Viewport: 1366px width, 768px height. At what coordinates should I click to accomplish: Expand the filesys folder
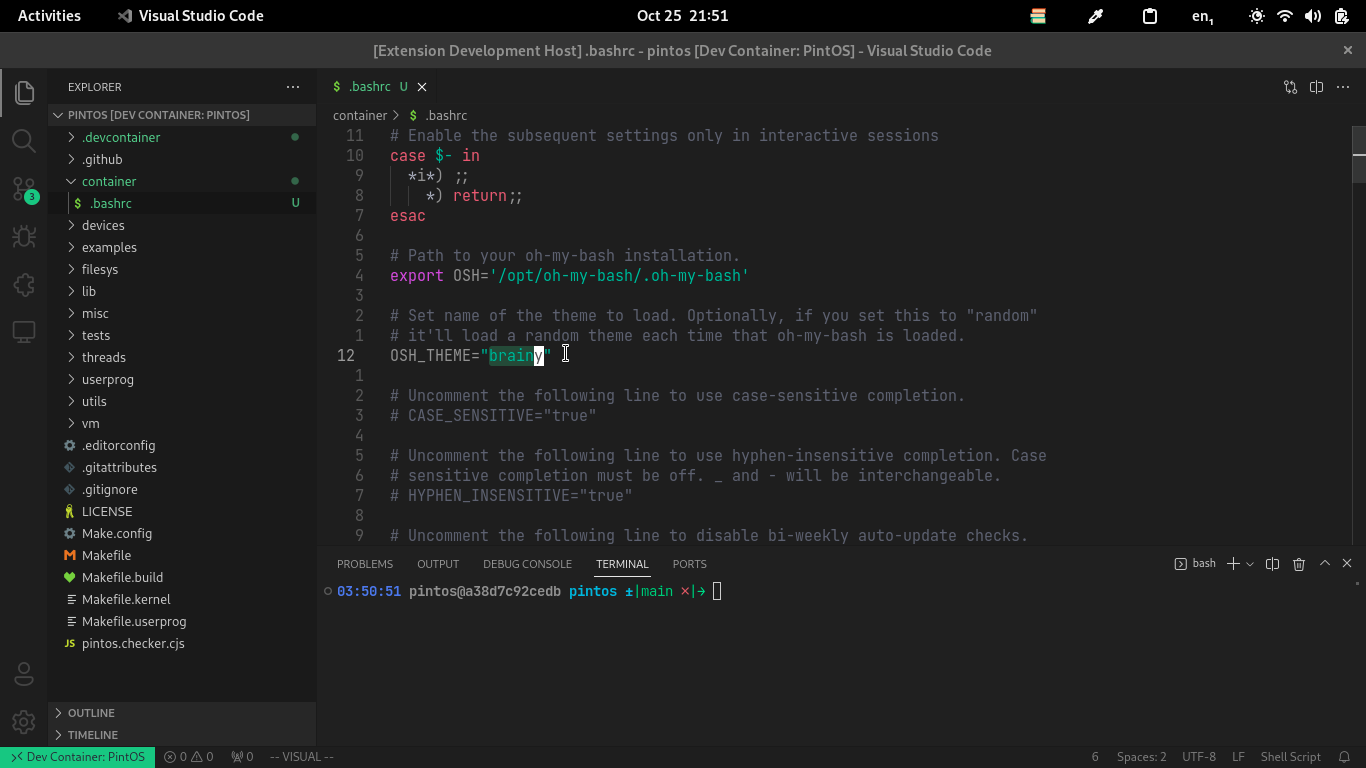point(182,269)
